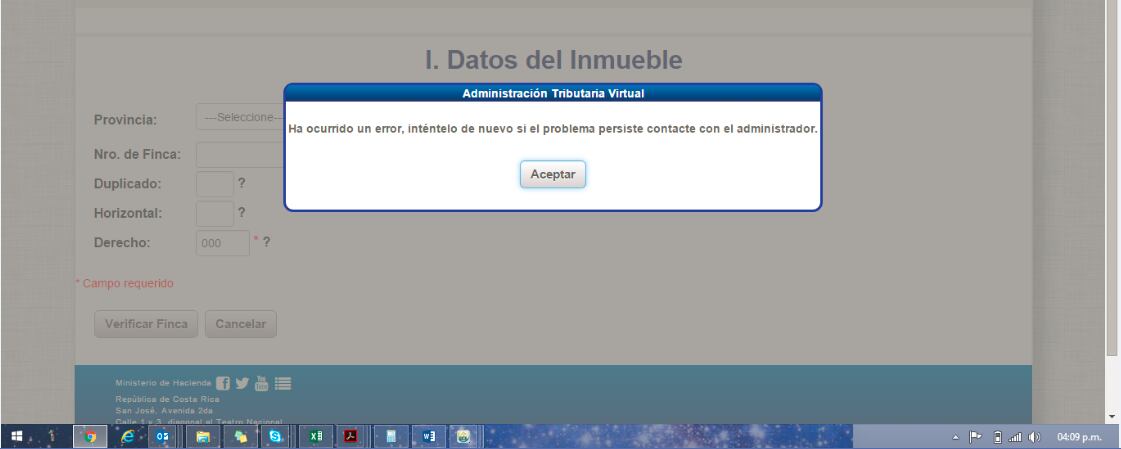Open Skype from the taskbar
The image size is (1121, 449).
coord(275,436)
